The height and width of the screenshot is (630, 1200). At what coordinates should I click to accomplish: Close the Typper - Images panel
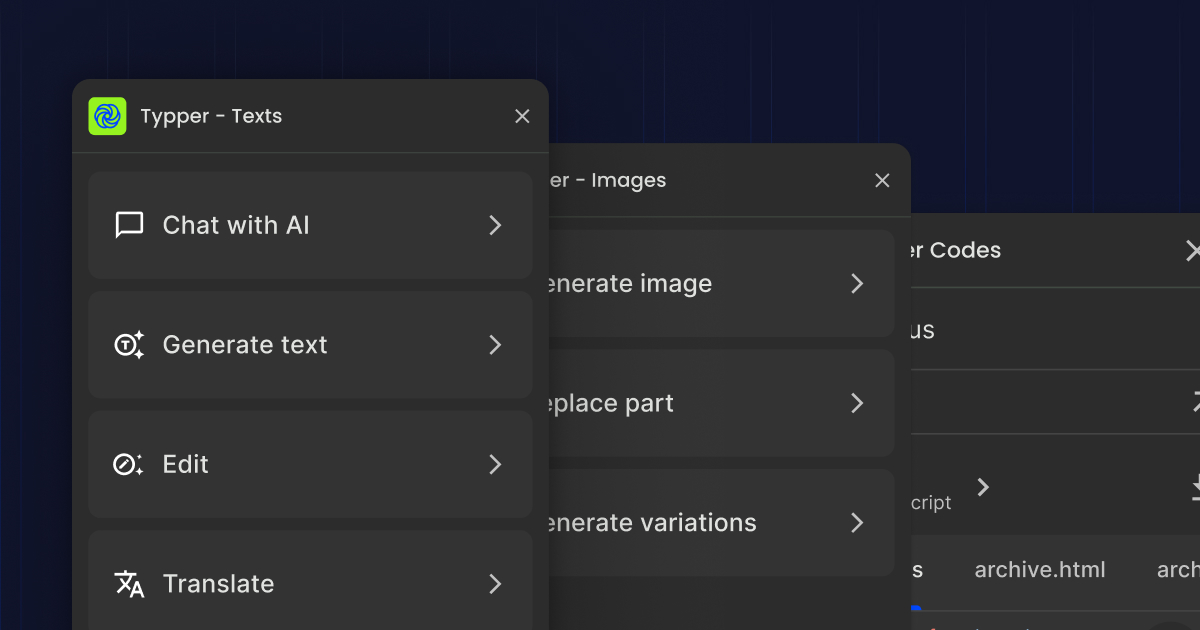882,180
